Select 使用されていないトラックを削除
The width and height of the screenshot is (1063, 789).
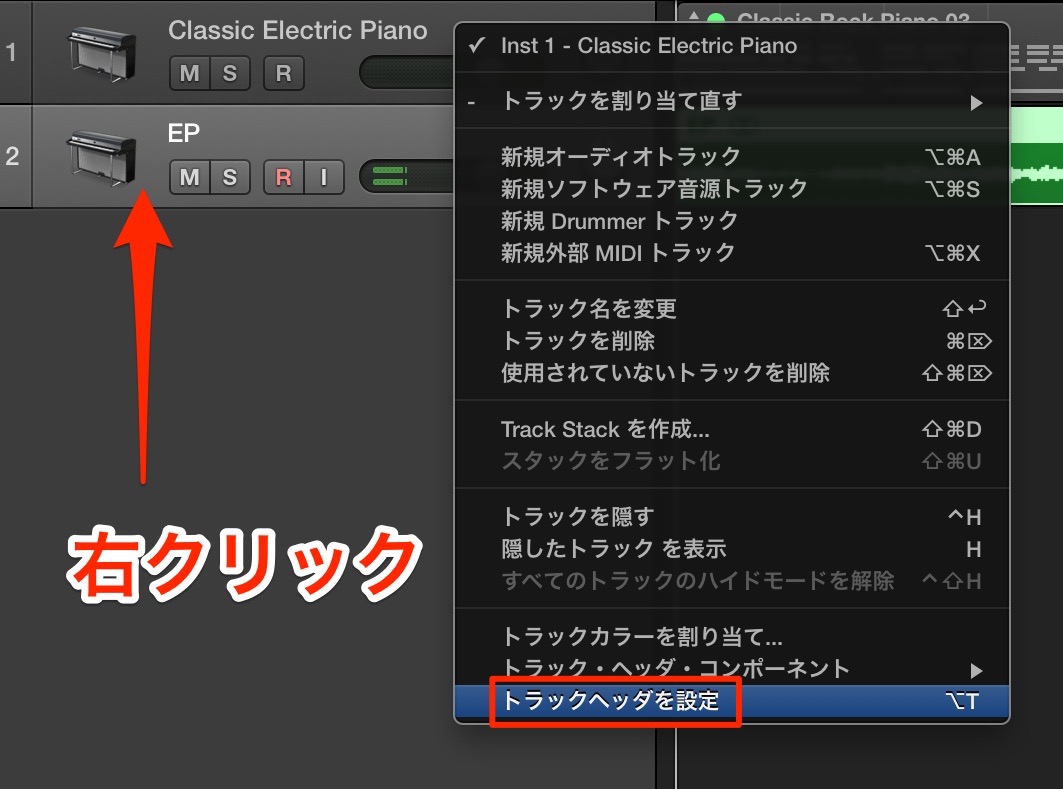tap(731, 373)
